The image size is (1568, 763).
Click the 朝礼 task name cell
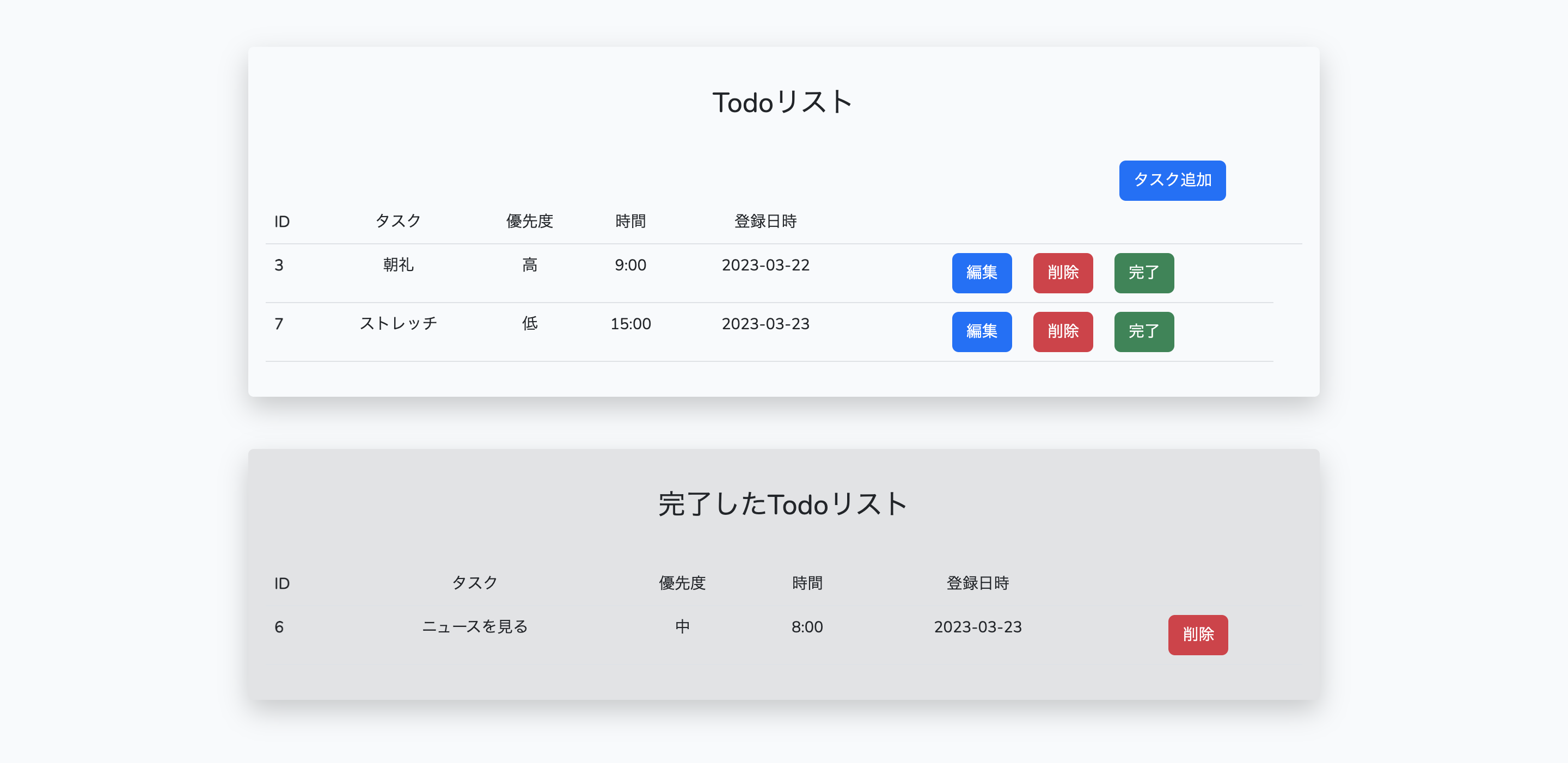tap(398, 264)
